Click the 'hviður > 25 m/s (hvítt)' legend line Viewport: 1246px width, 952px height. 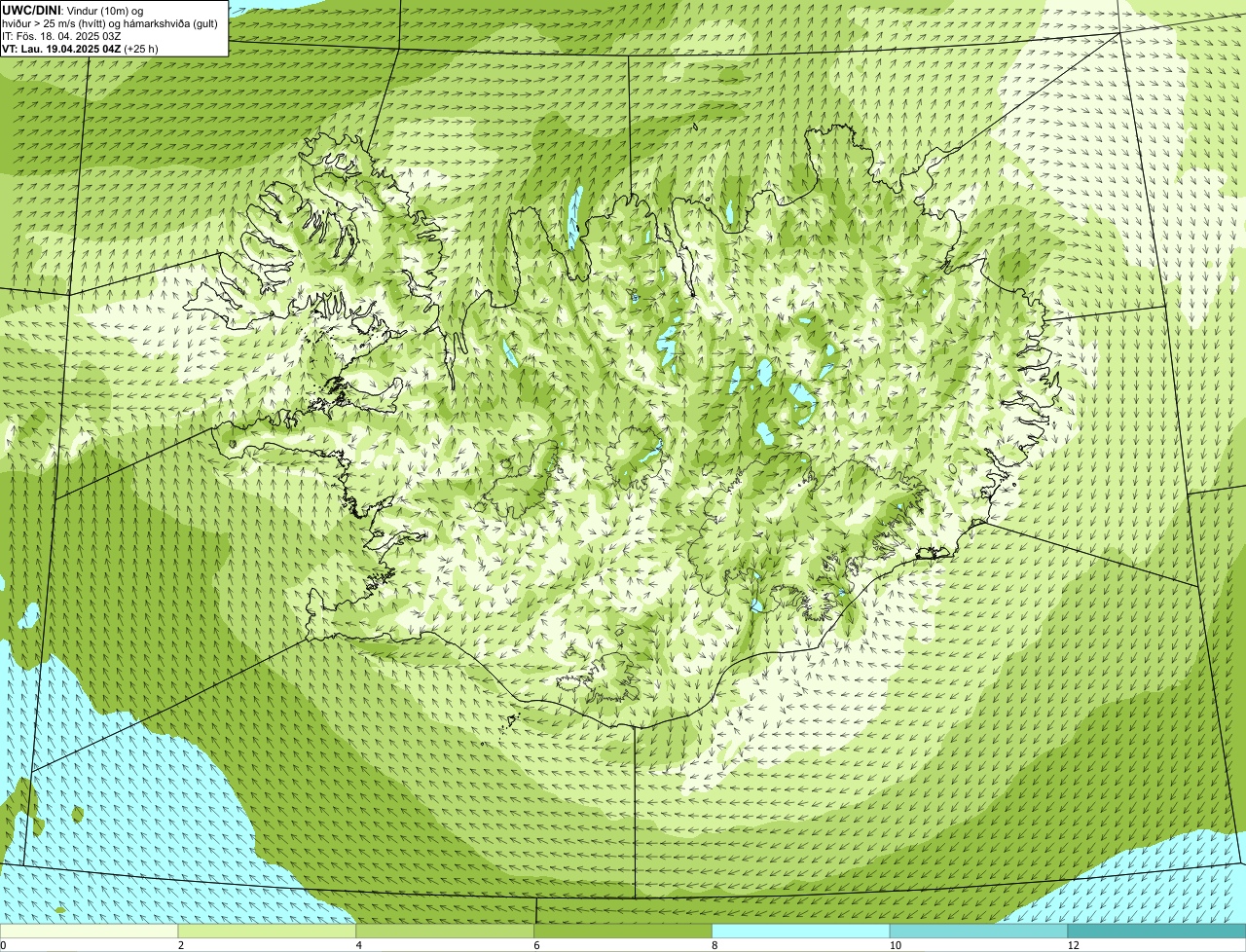click(110, 22)
